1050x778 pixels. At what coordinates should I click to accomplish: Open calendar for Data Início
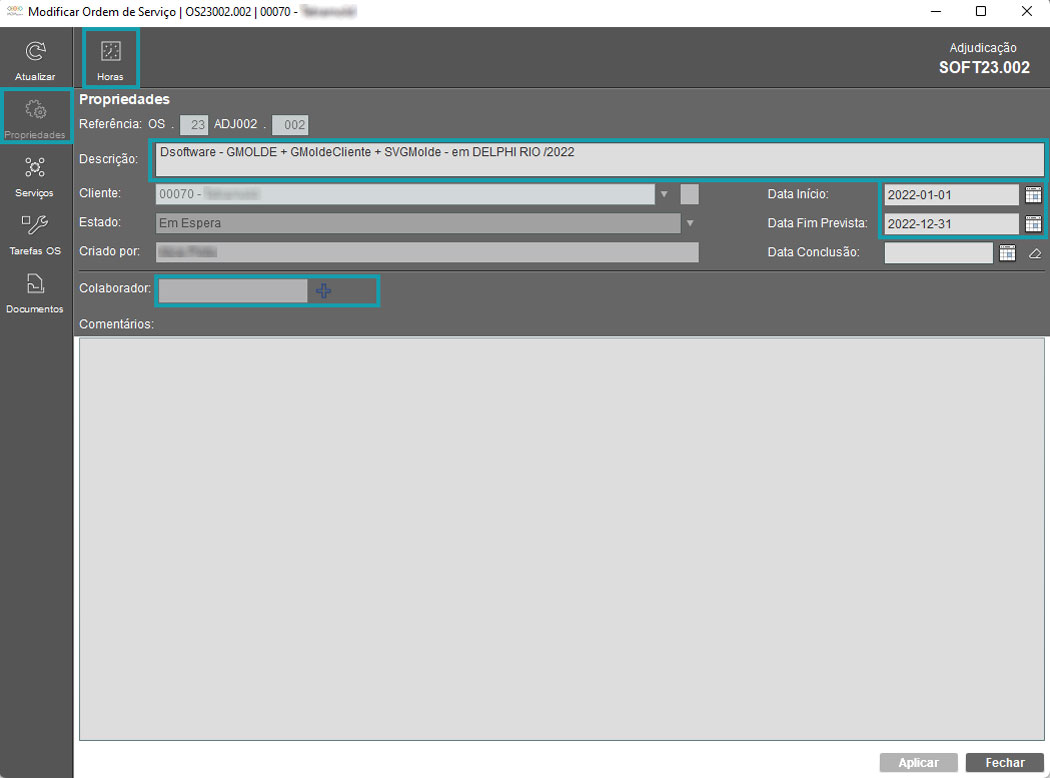pyautogui.click(x=1033, y=195)
